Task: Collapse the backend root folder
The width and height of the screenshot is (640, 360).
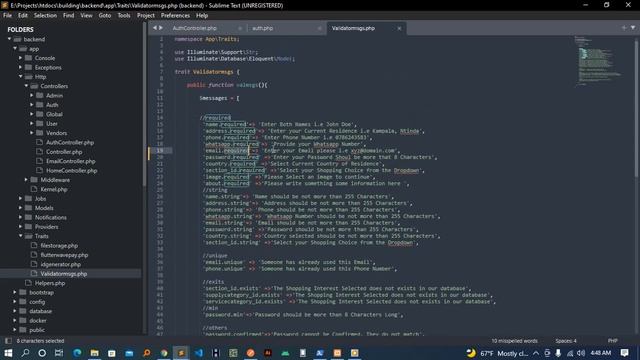Action: (9, 39)
